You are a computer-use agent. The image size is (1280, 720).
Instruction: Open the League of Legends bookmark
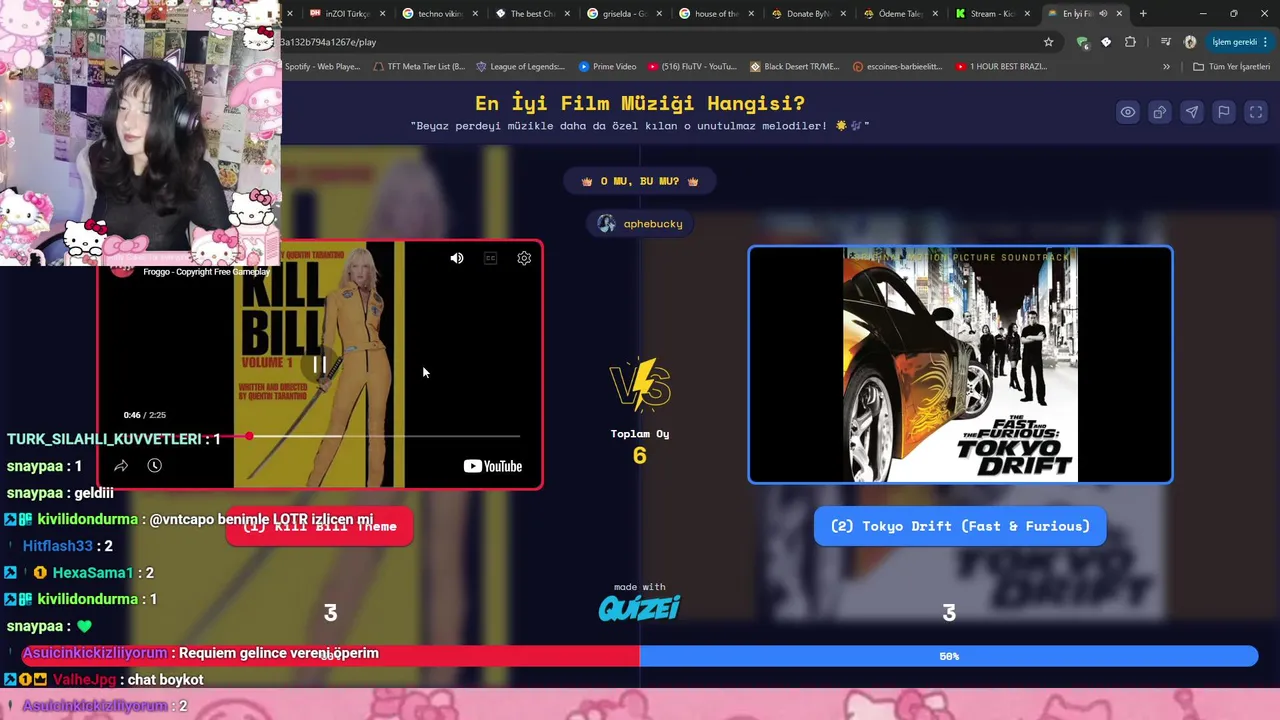point(520,67)
